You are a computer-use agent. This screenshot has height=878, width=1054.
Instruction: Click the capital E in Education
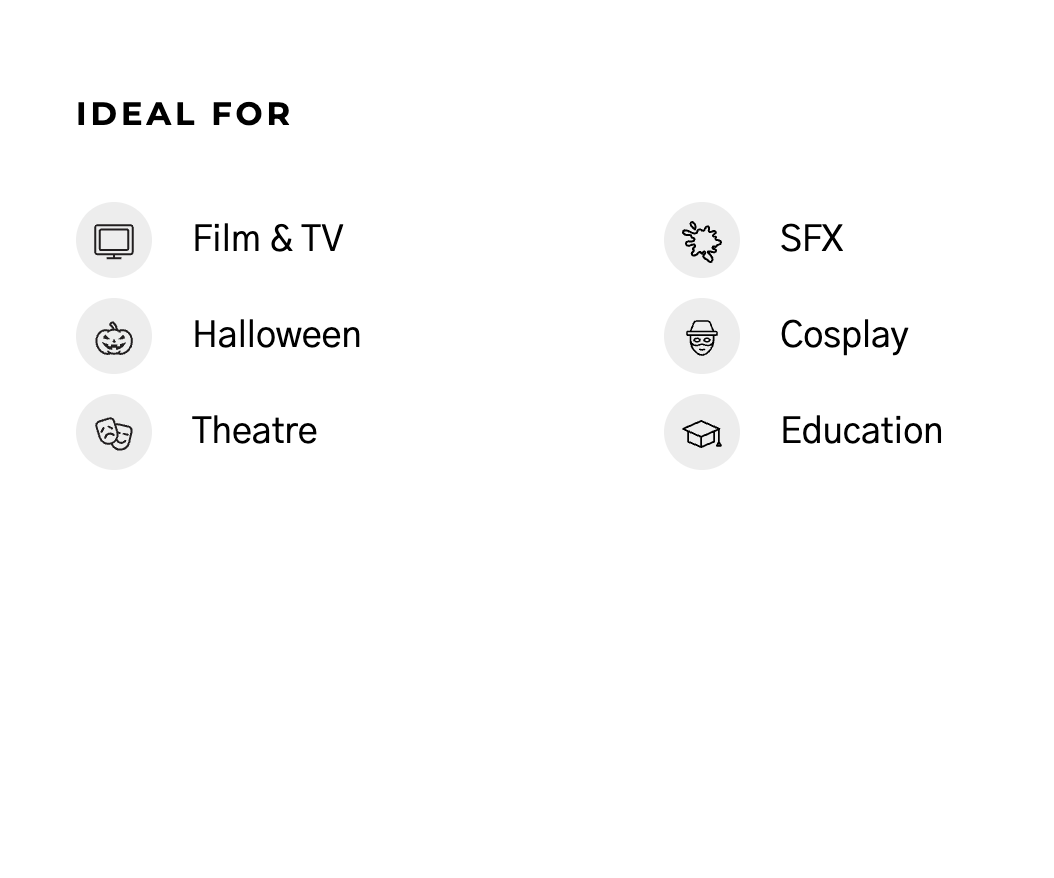[x=791, y=431]
